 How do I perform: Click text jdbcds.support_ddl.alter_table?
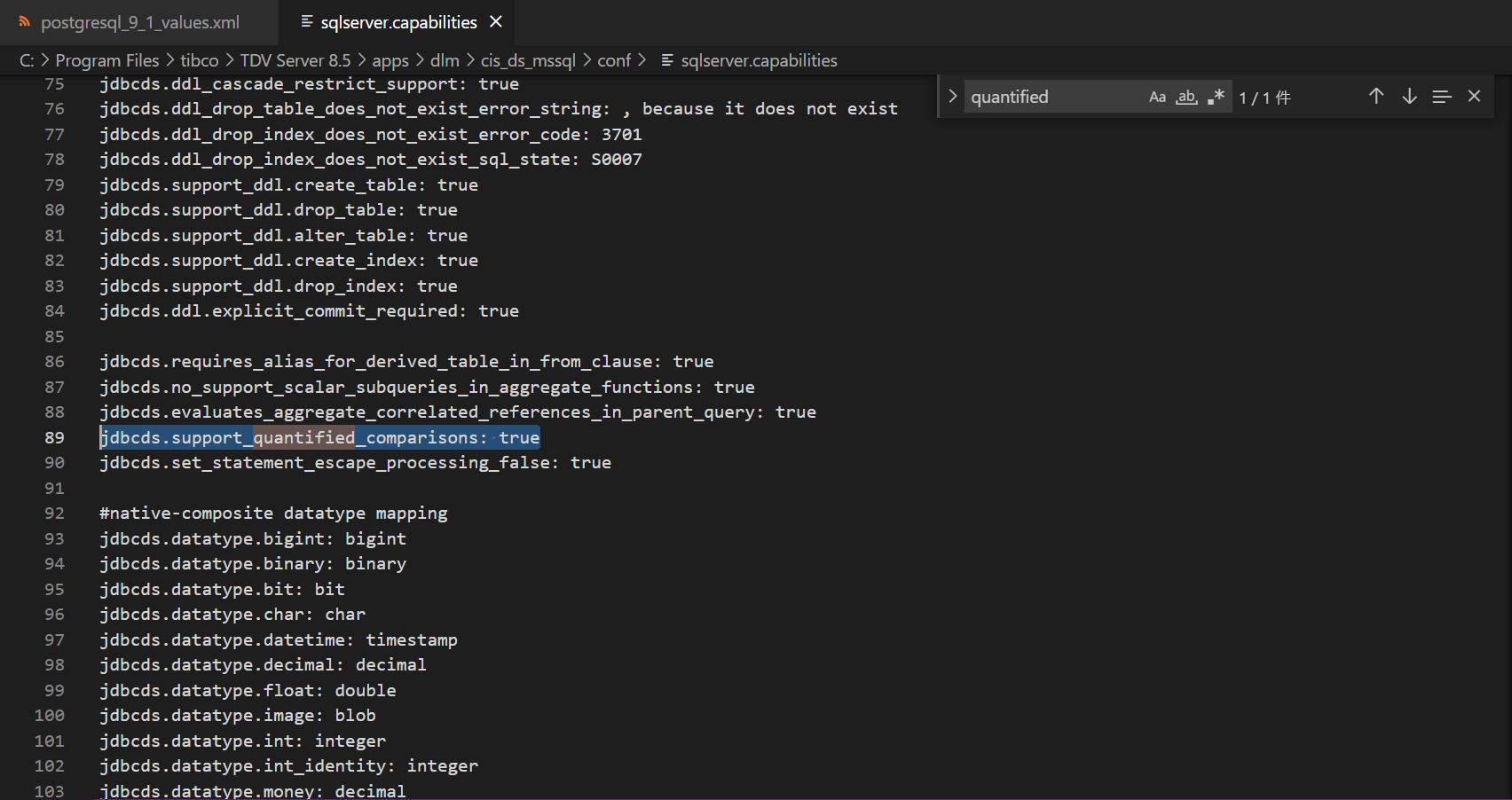point(253,236)
